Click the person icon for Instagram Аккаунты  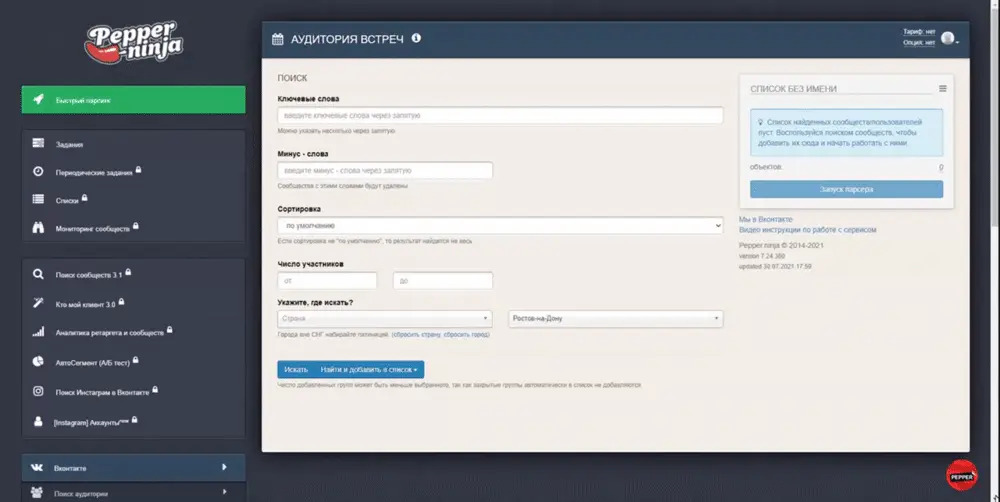pos(38,422)
